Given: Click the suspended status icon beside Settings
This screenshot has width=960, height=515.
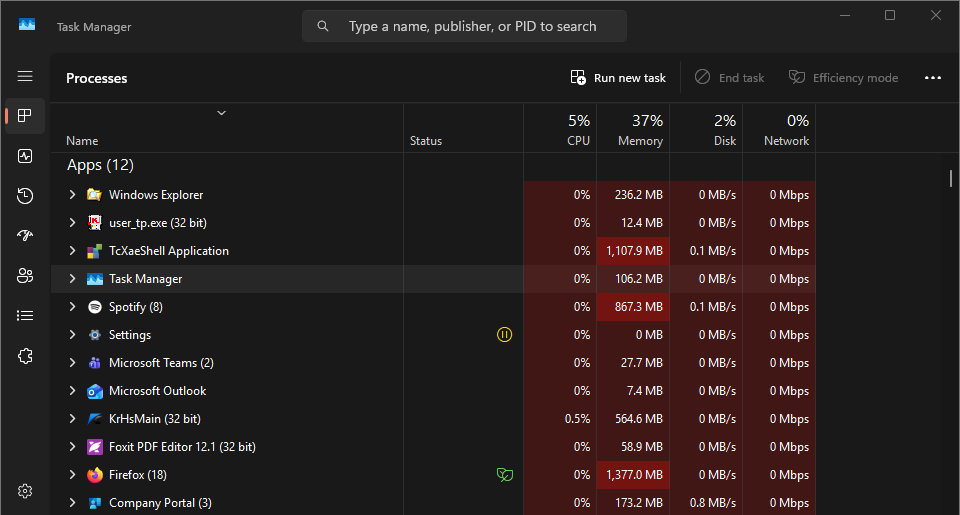Looking at the screenshot, I should (504, 334).
